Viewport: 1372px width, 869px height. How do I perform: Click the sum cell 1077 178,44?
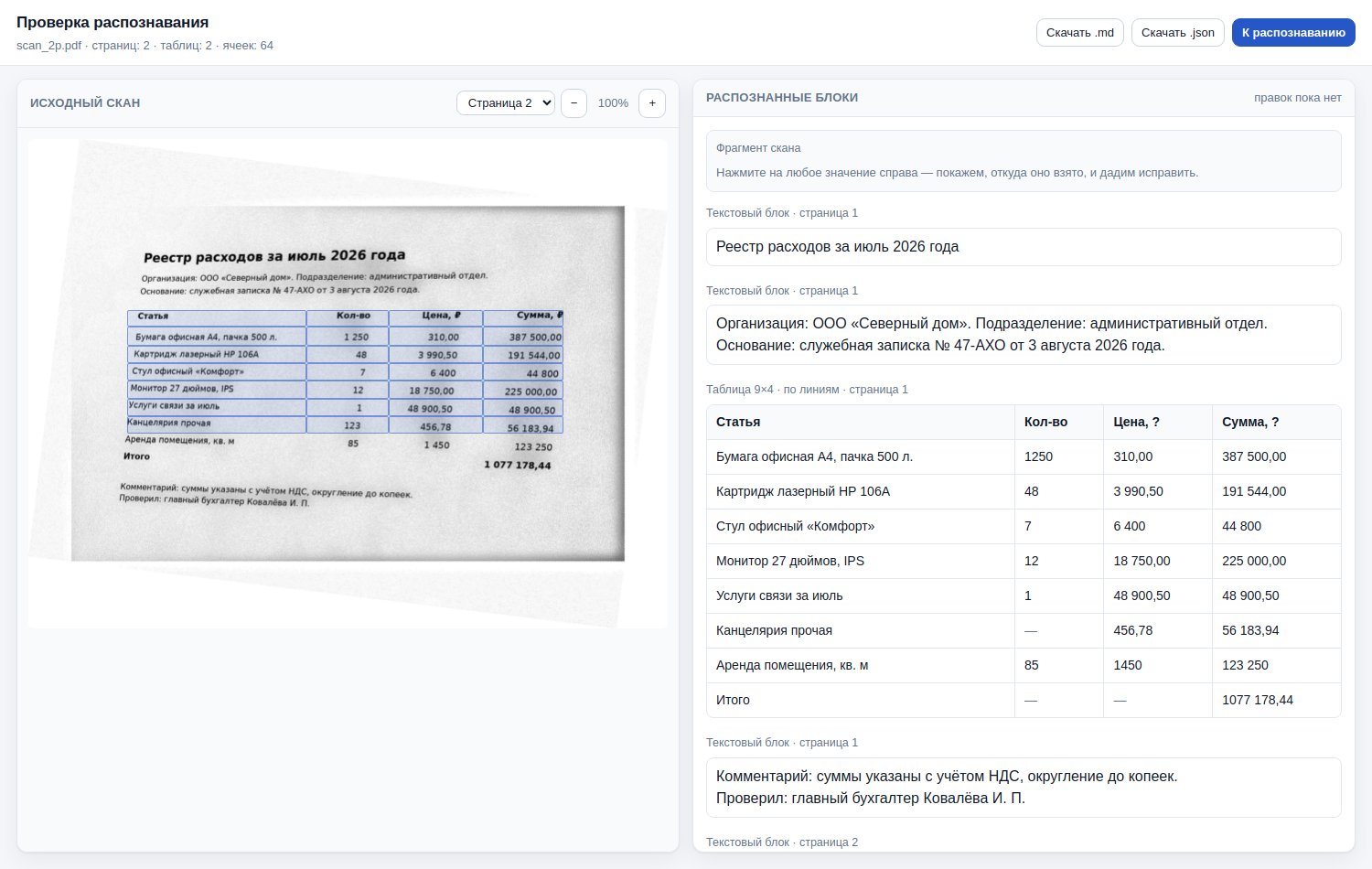pyautogui.click(x=1276, y=700)
